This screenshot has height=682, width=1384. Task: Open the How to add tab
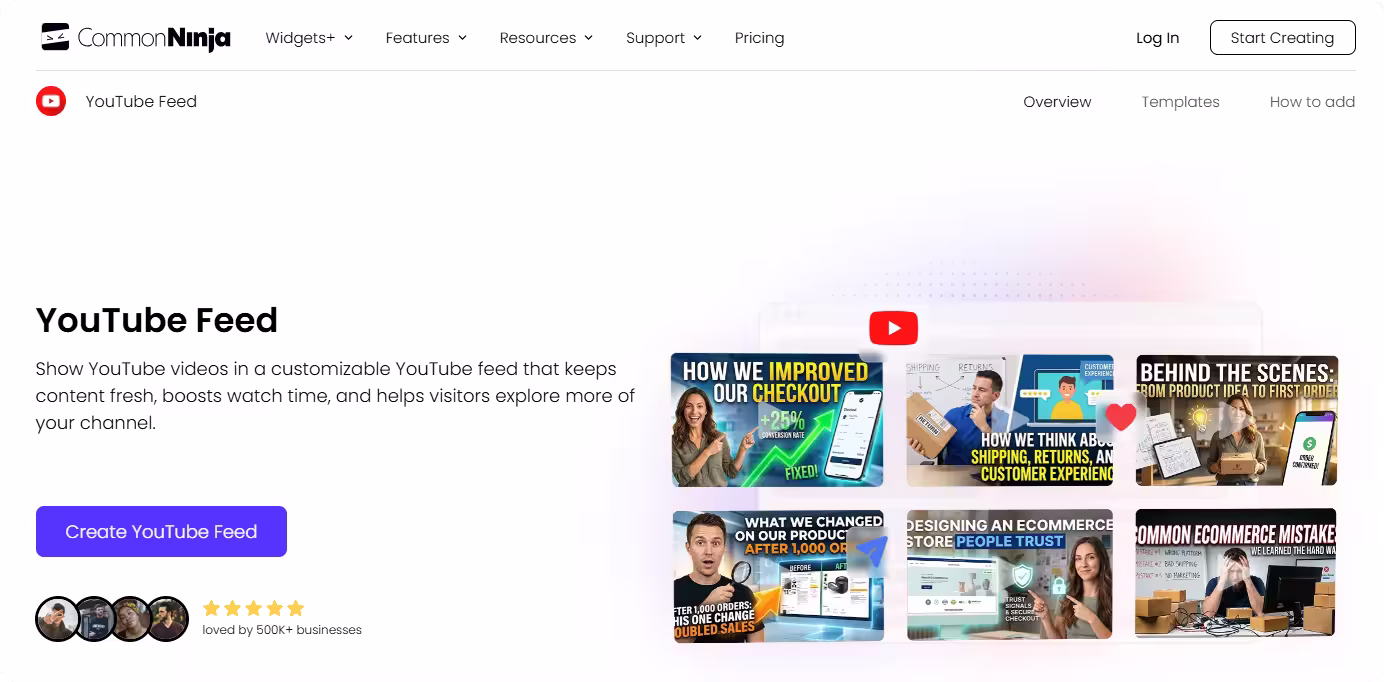[x=1312, y=101]
